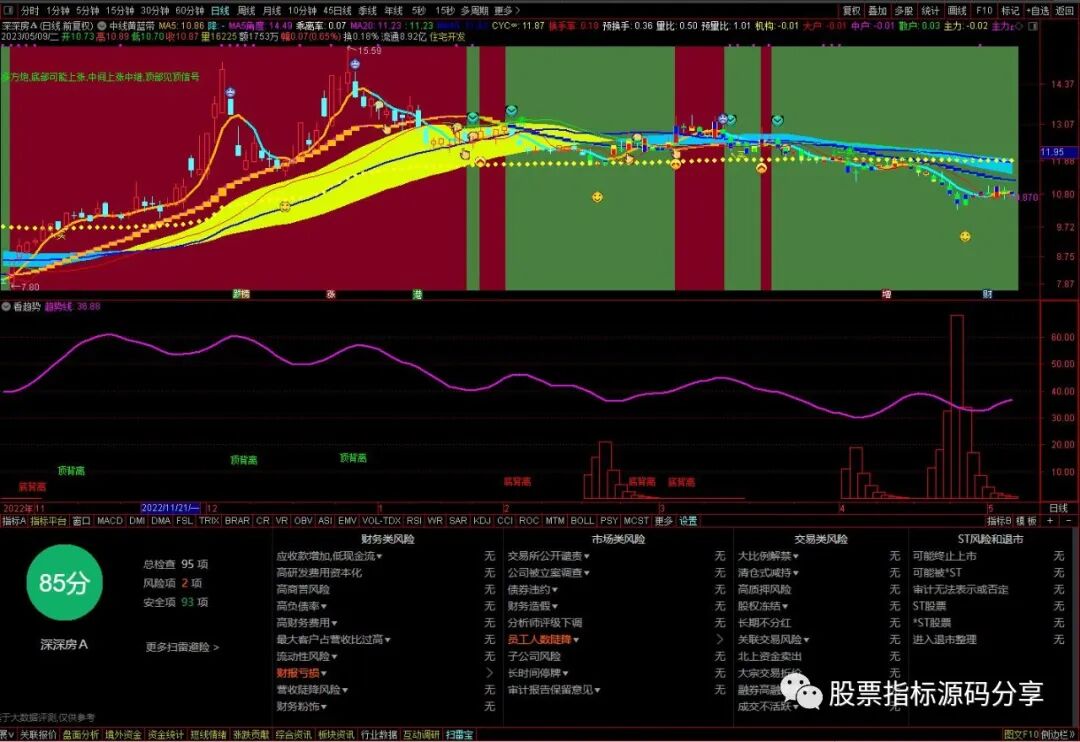
Task: Expand 流动性风险 risk item
Action: pos(307,657)
